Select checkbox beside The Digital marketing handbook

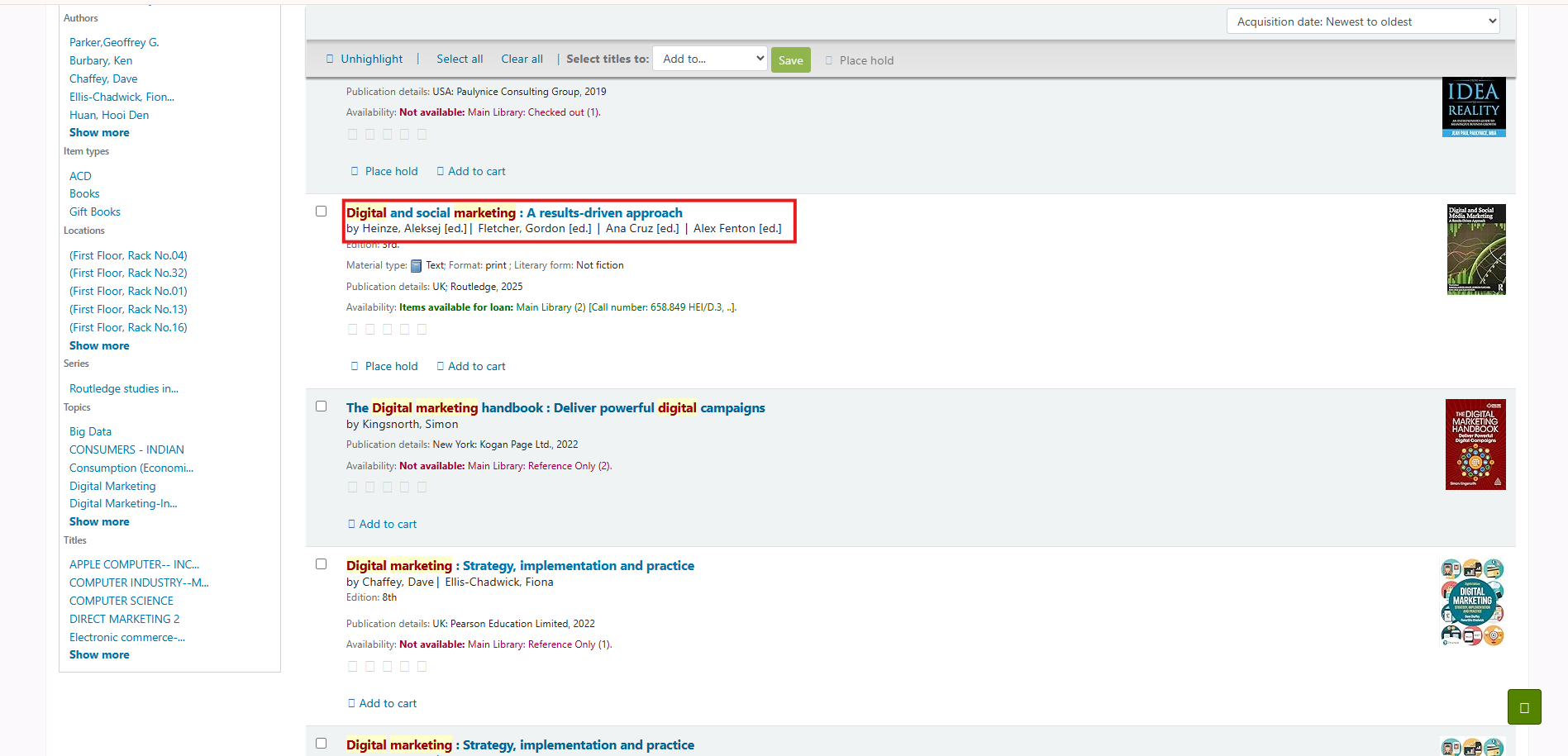click(x=322, y=407)
